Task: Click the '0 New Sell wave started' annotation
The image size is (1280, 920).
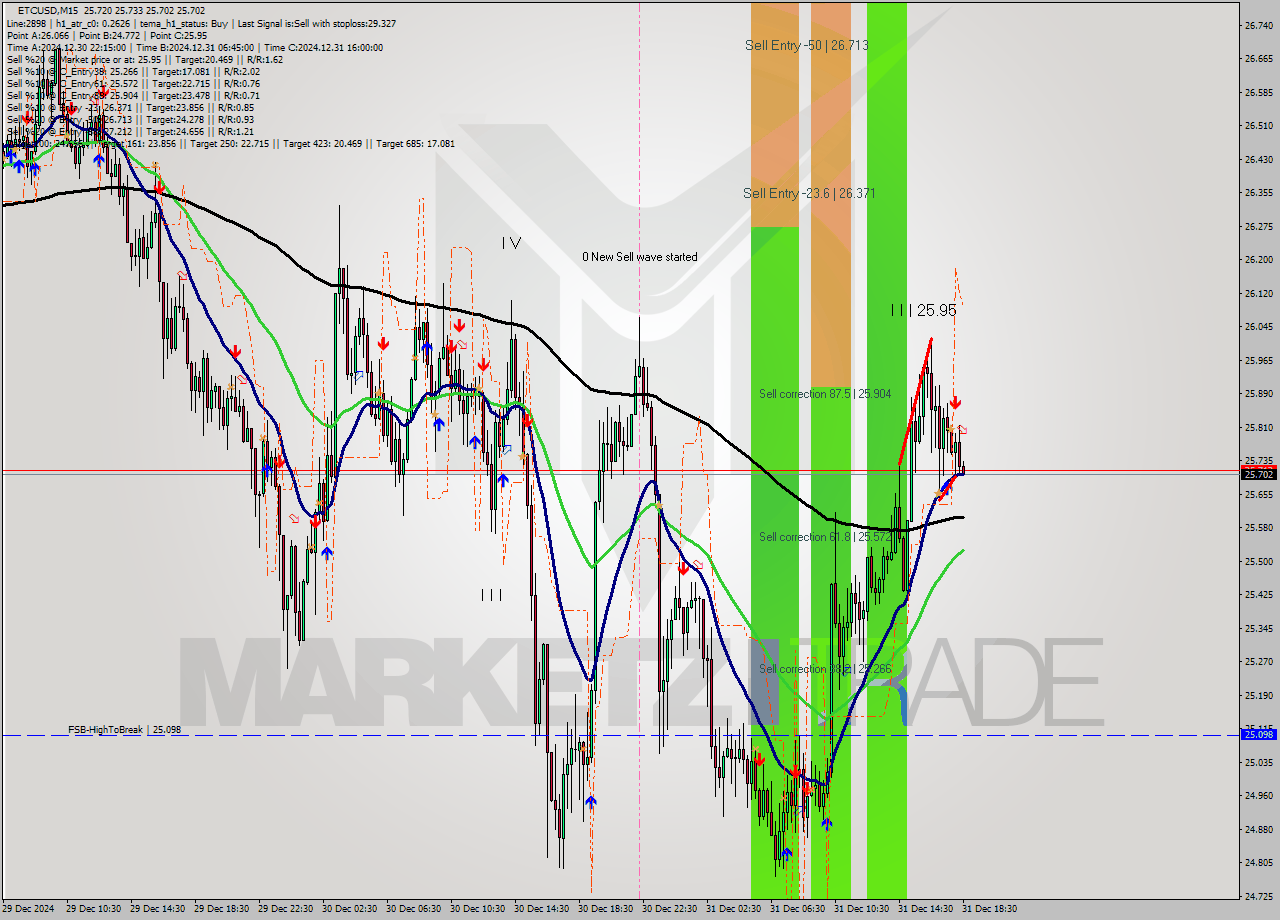Action: (x=640, y=257)
